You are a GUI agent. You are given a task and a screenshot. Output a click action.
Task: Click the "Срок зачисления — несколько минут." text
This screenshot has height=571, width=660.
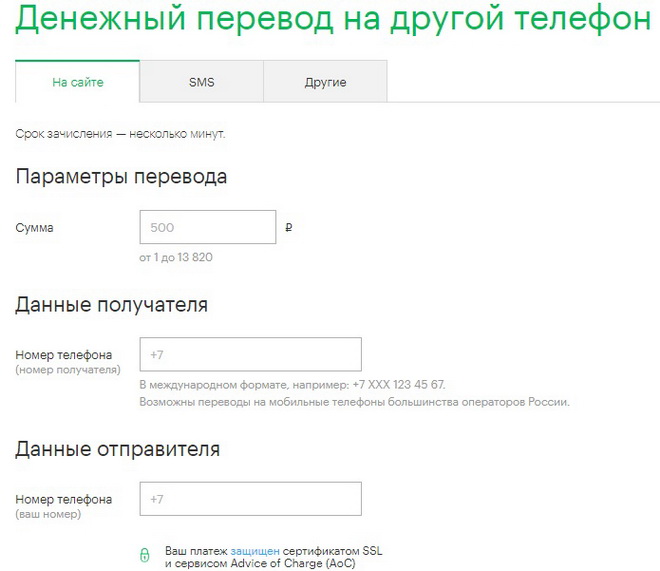pyautogui.click(x=120, y=134)
